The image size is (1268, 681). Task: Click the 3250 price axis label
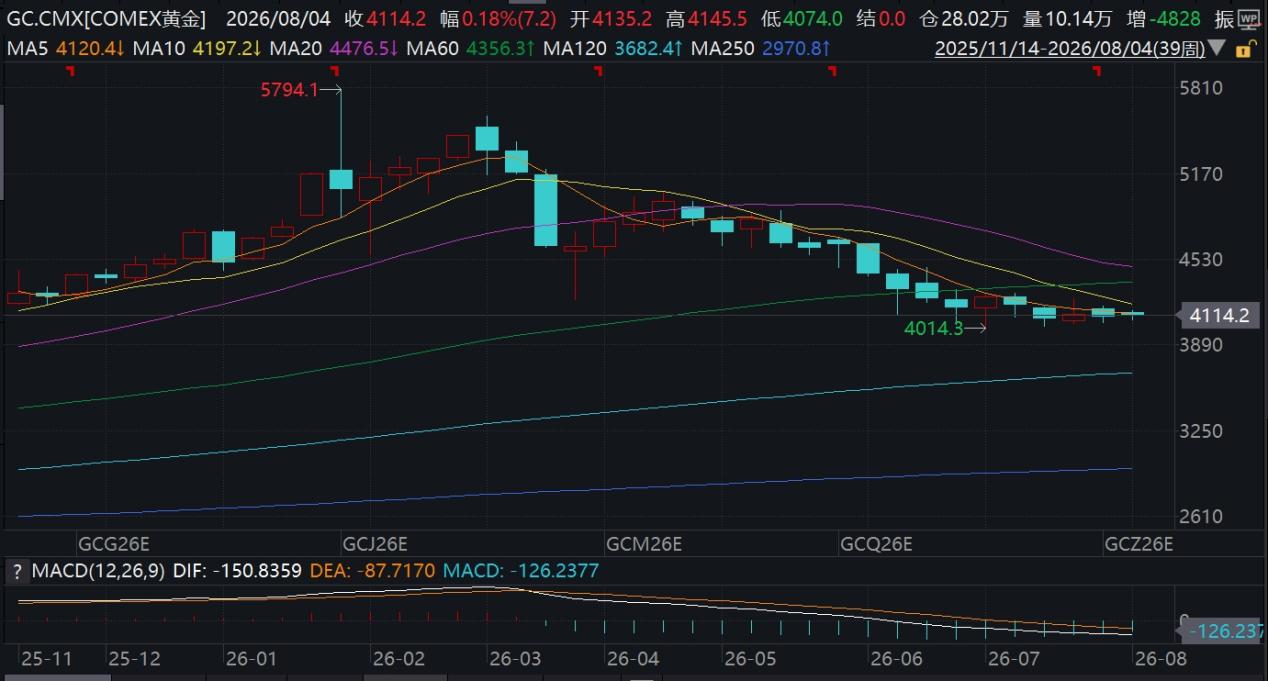tap(1203, 431)
